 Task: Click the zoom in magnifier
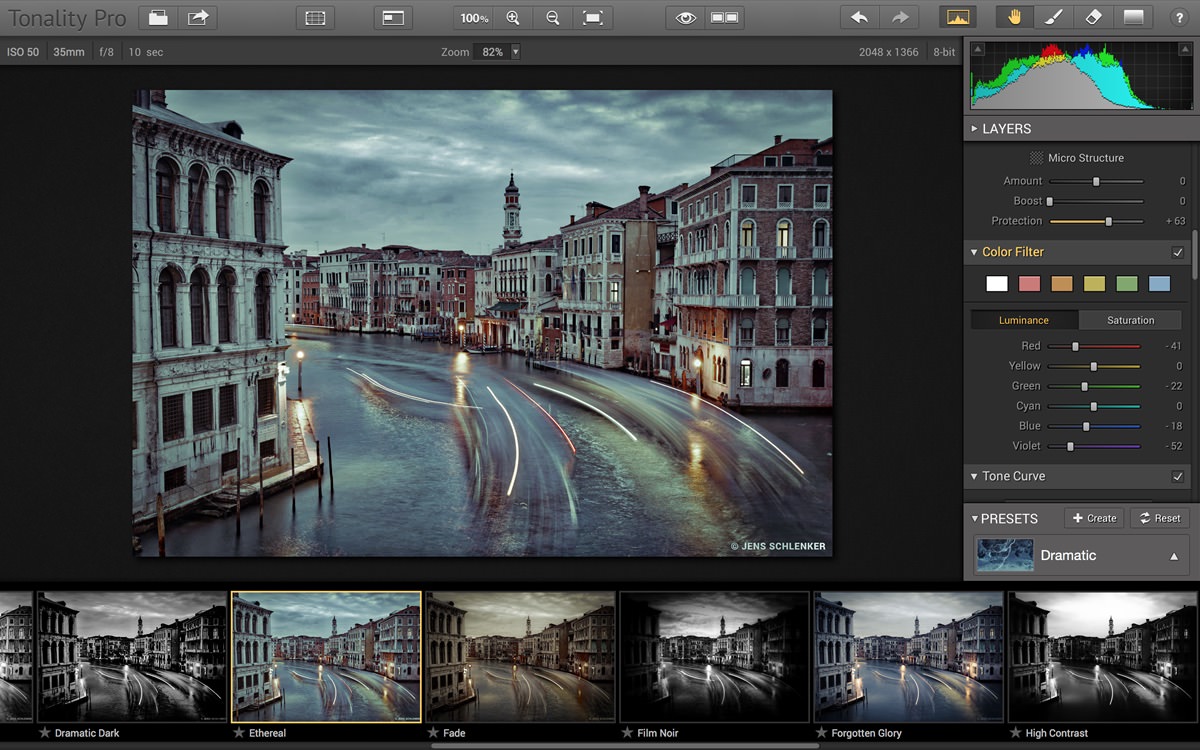pos(513,18)
